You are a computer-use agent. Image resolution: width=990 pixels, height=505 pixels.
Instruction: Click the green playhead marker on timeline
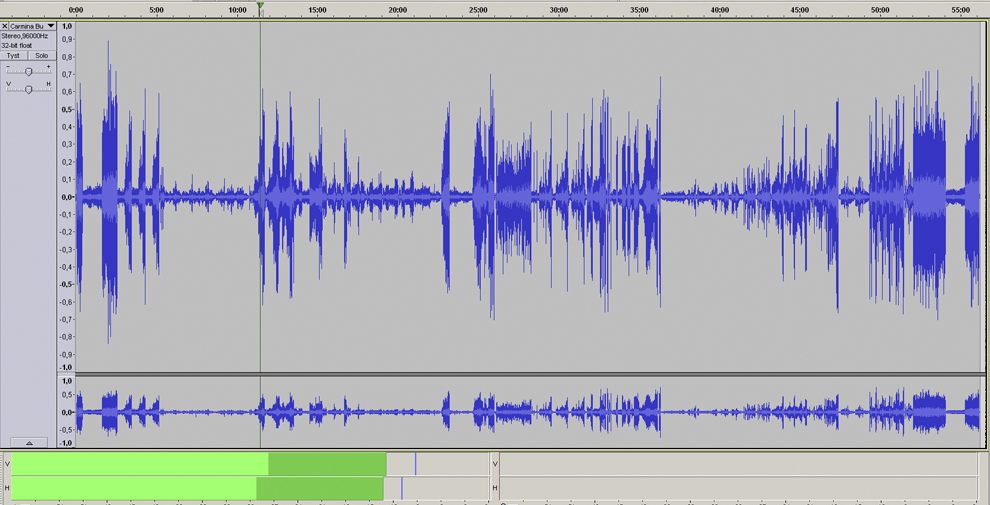click(x=260, y=7)
